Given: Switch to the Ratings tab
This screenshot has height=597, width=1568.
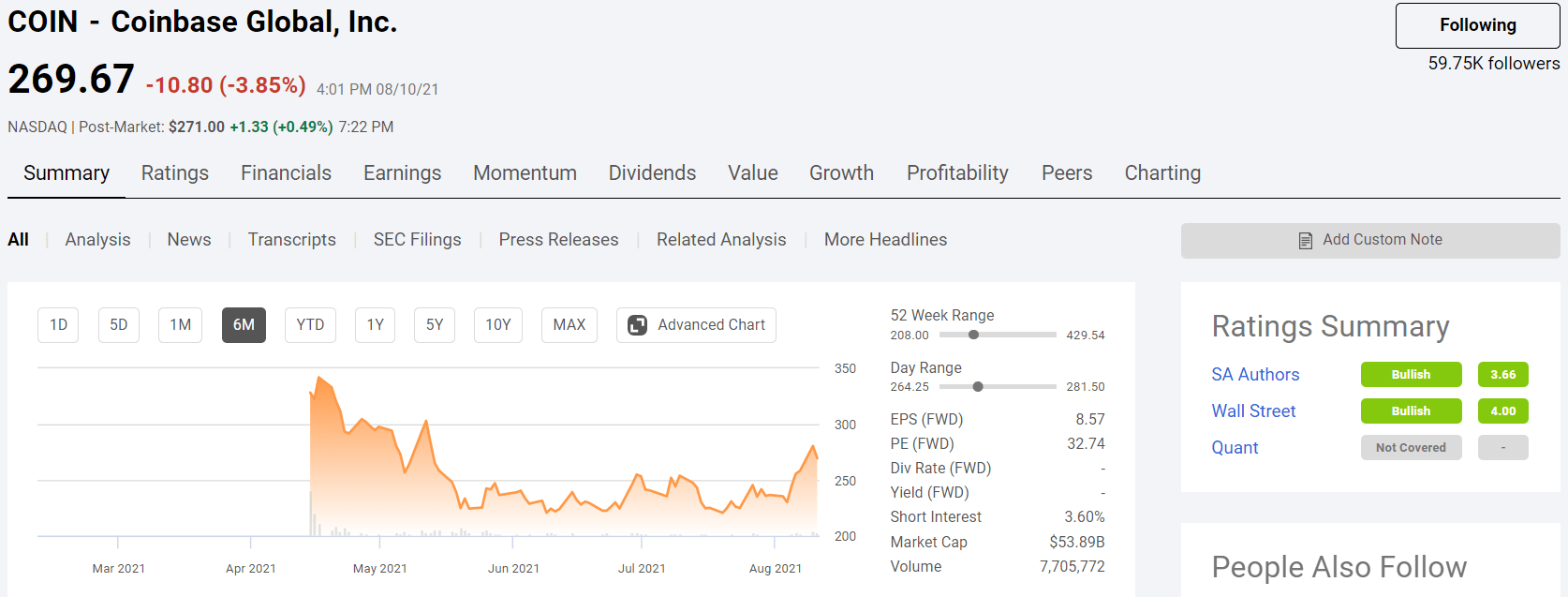Looking at the screenshot, I should pos(175,173).
